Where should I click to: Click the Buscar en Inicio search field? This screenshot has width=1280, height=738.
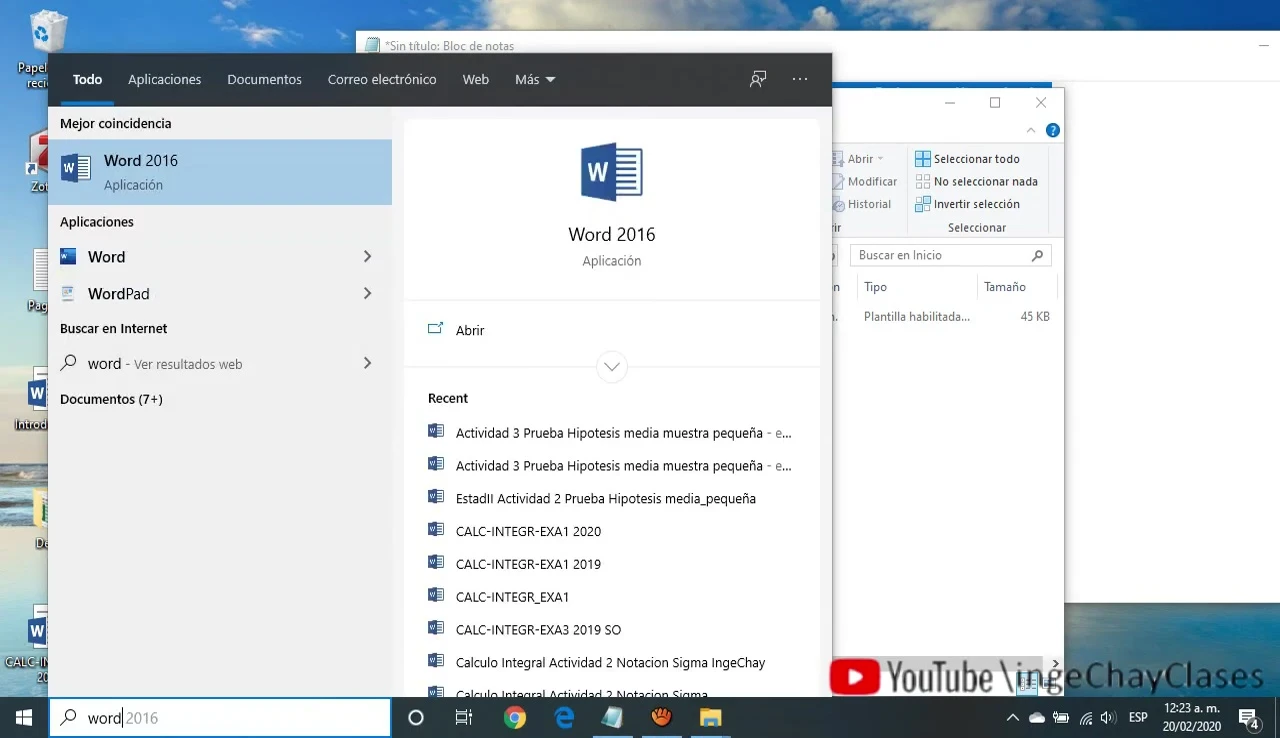click(x=950, y=255)
